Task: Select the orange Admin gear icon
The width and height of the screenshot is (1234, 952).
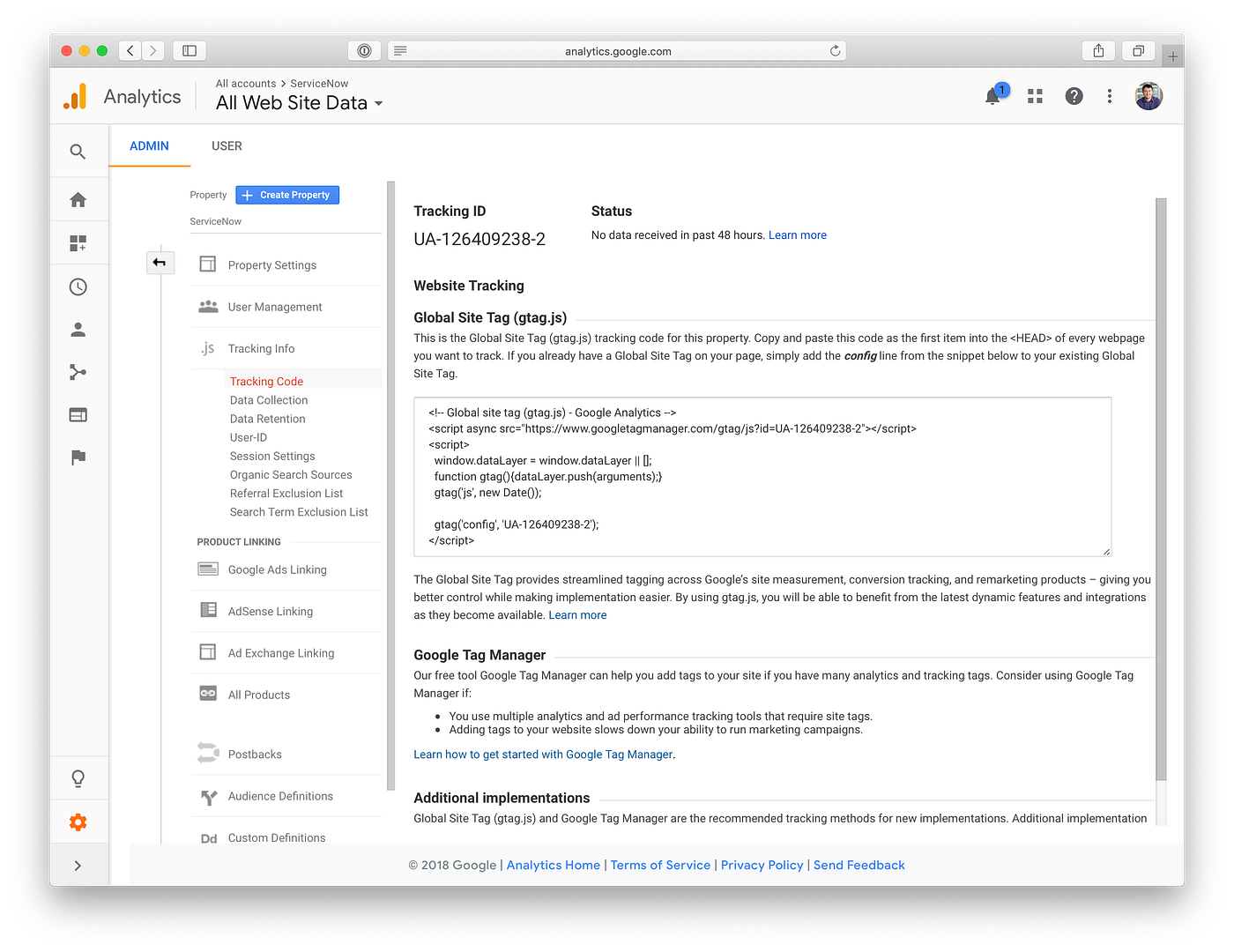Action: (78, 822)
